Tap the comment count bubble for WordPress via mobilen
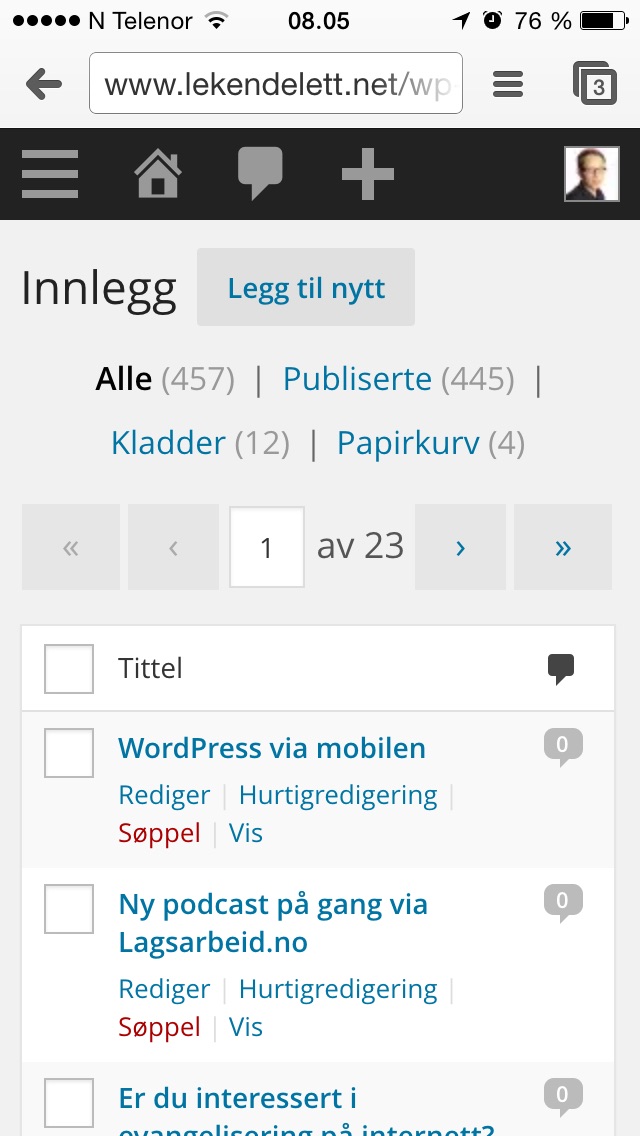This screenshot has width=640, height=1136. 563,748
